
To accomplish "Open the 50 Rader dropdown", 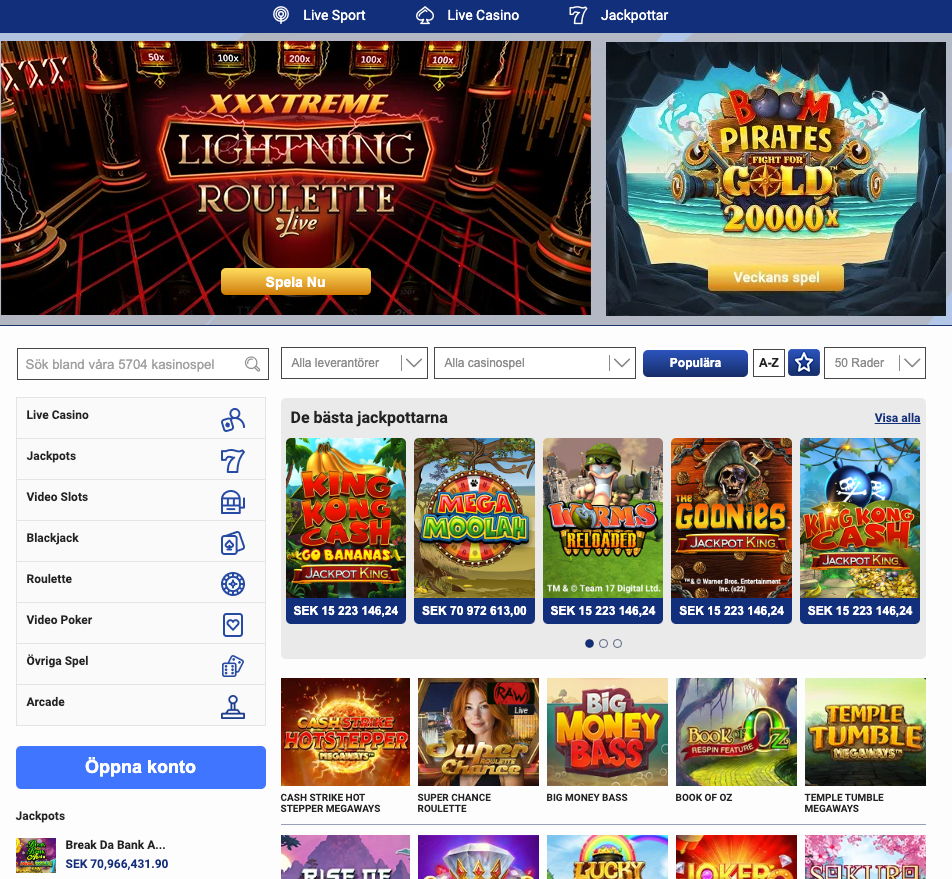I will (x=875, y=363).
